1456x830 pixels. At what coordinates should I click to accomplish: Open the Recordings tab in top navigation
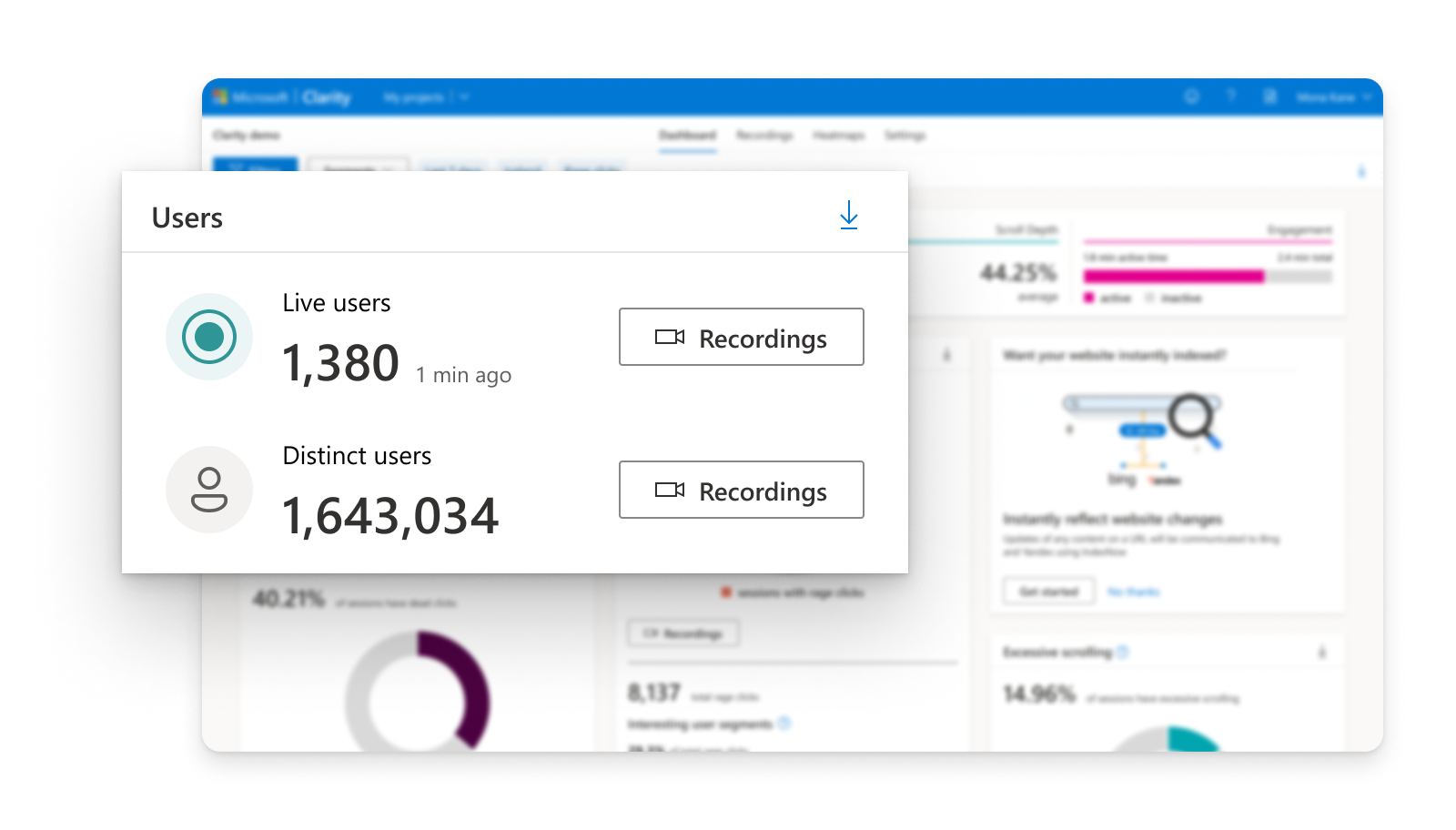tap(764, 136)
